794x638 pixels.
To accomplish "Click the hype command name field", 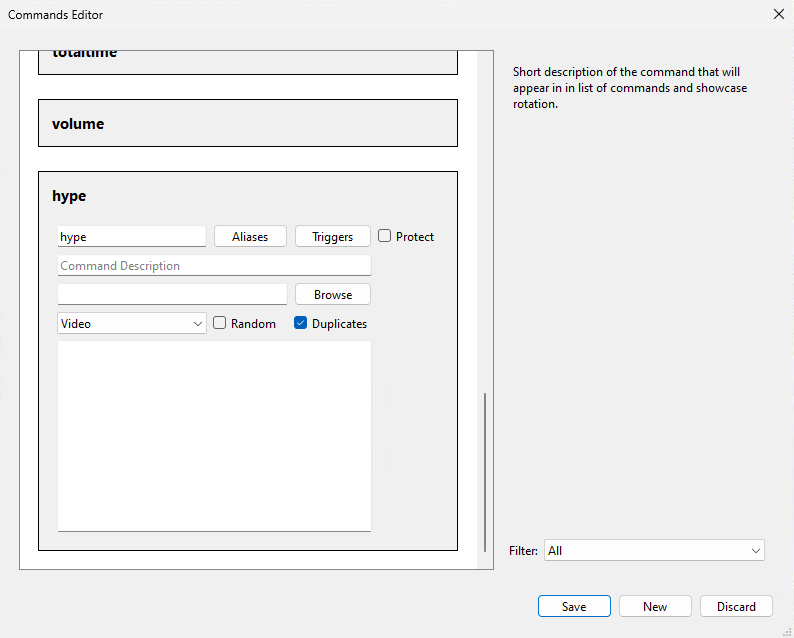I will point(132,237).
